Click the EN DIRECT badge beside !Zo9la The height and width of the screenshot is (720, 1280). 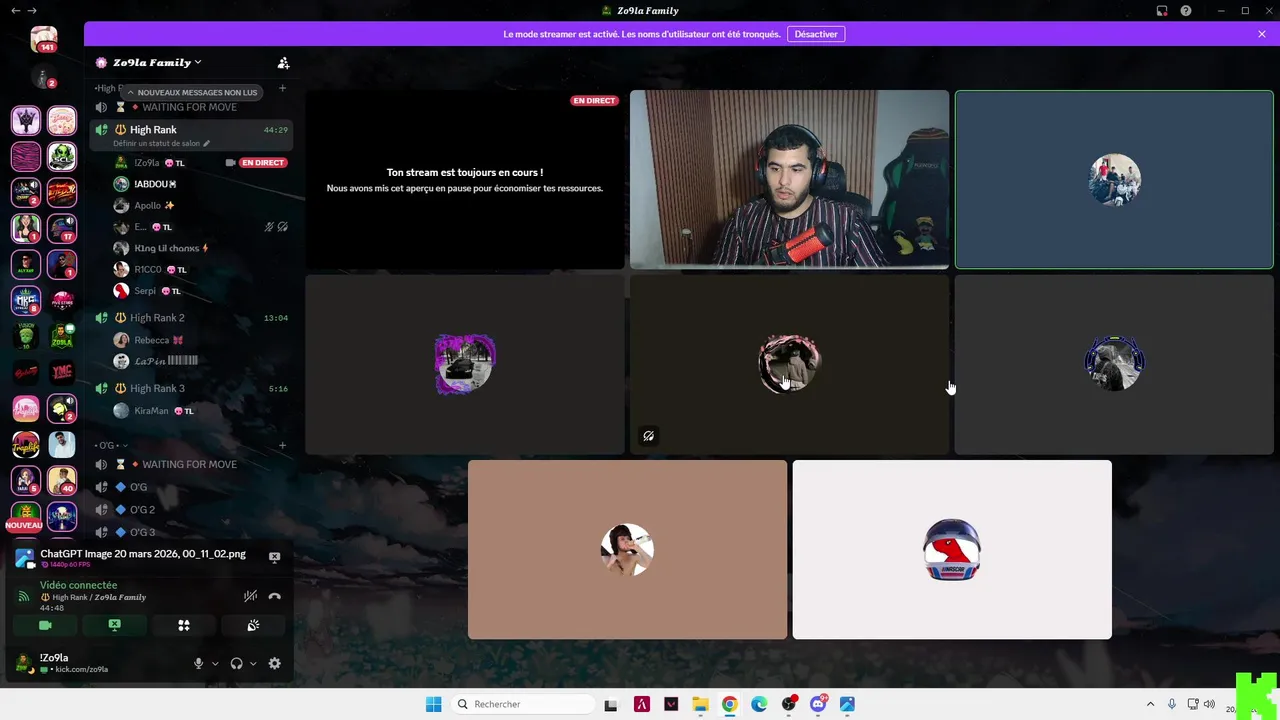(264, 162)
